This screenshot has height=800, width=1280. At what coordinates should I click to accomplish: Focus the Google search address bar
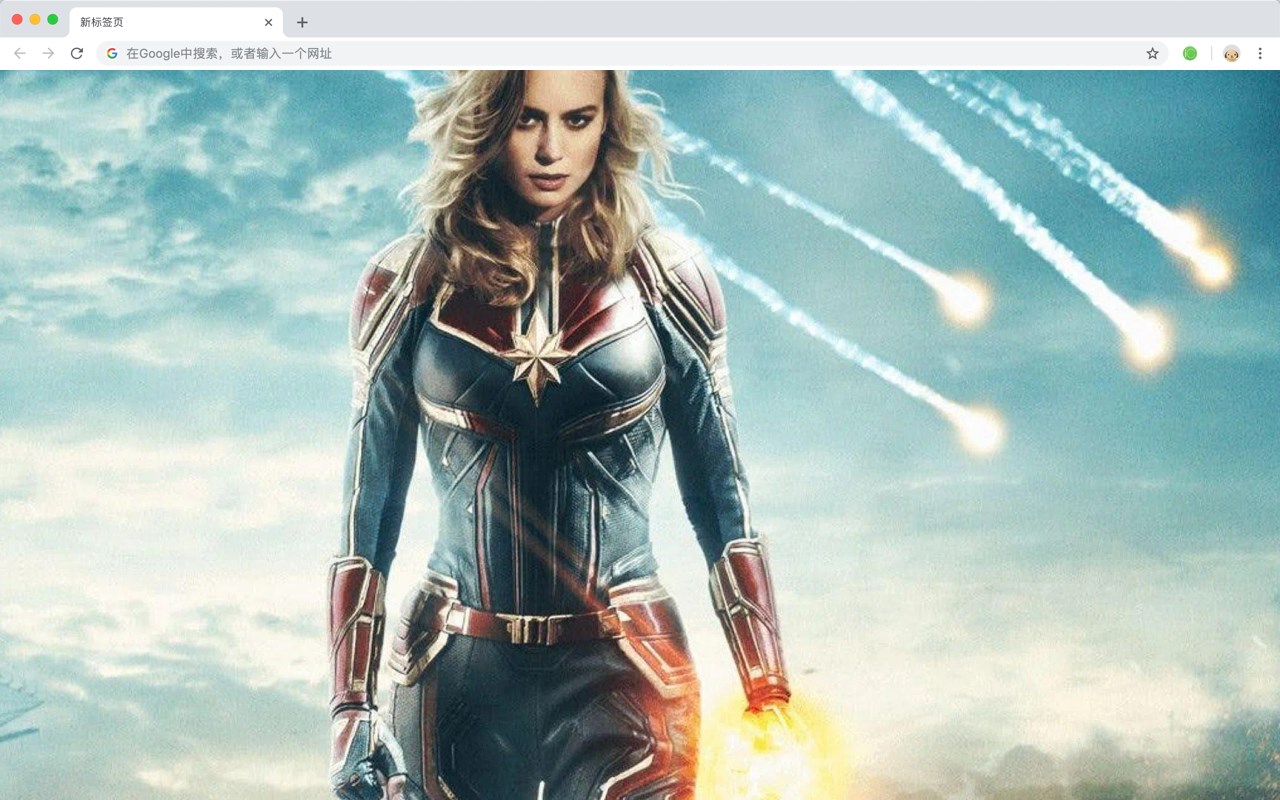[632, 53]
